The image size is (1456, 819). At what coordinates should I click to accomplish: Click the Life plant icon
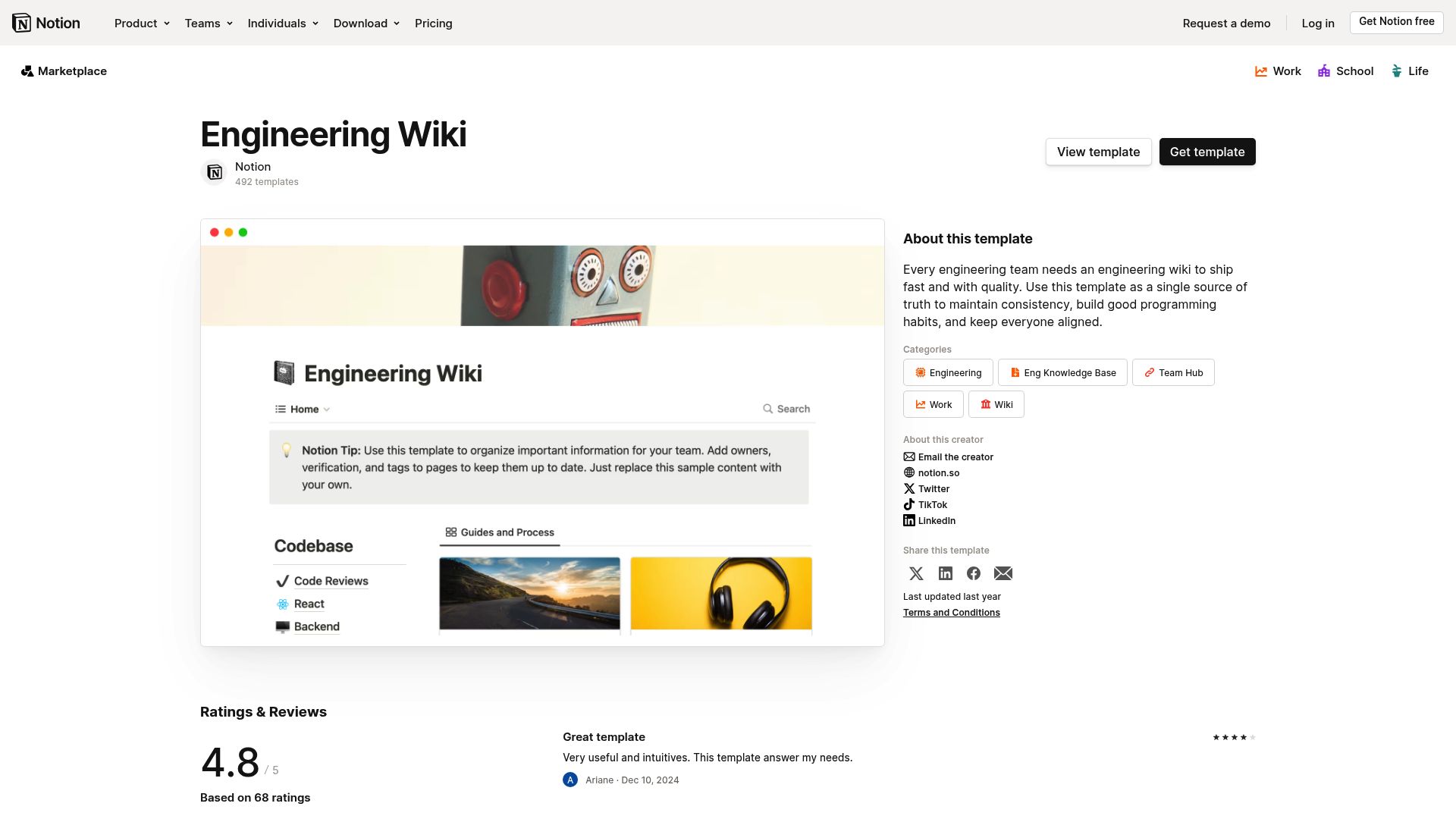point(1397,71)
